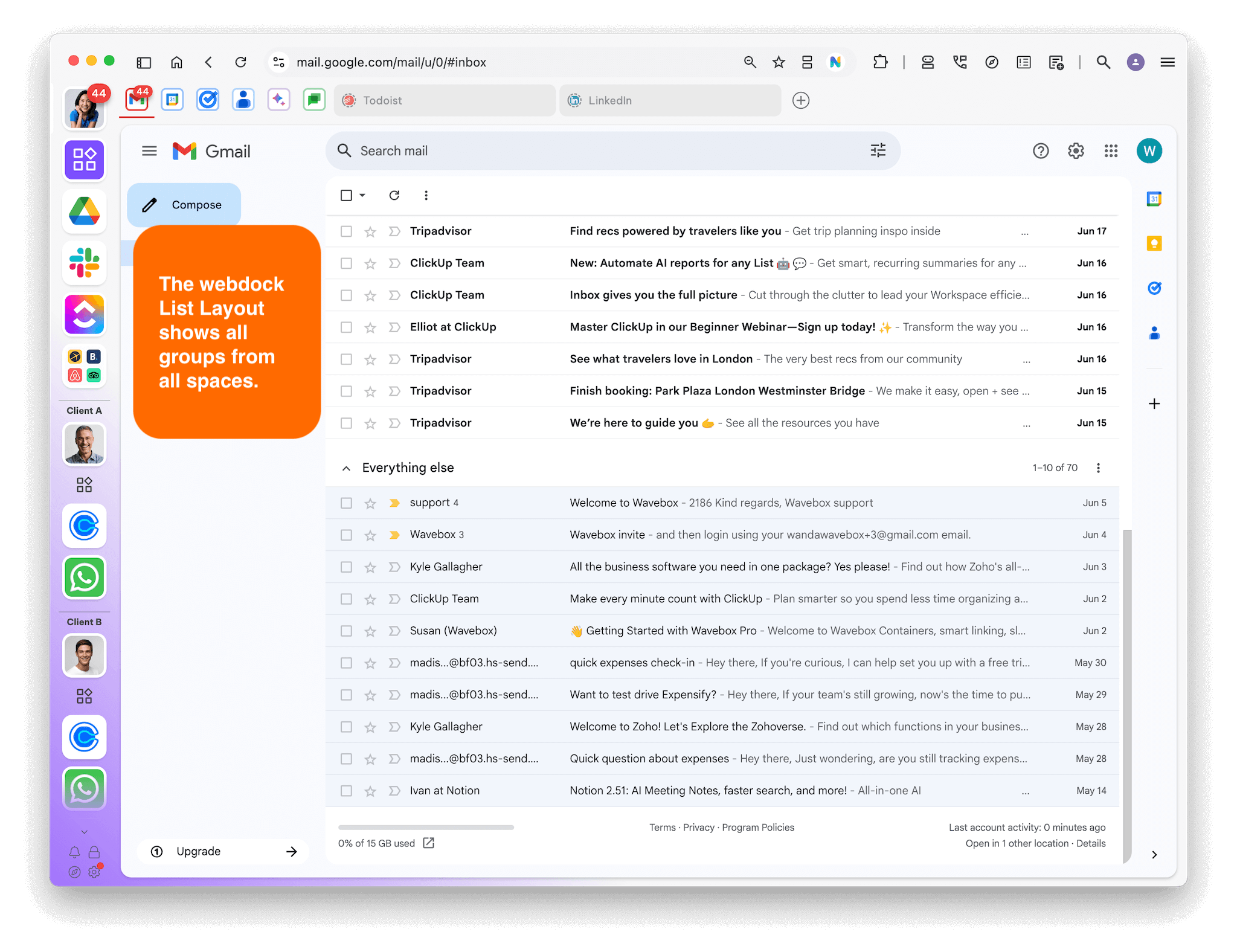The width and height of the screenshot is (1237, 952).
Task: Hide the side panel chevron
Action: tap(1154, 855)
